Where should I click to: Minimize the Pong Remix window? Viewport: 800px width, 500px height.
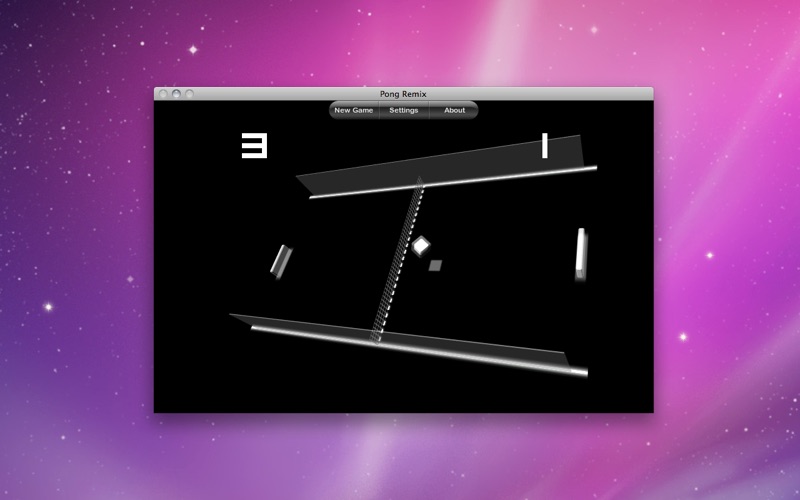tap(176, 94)
